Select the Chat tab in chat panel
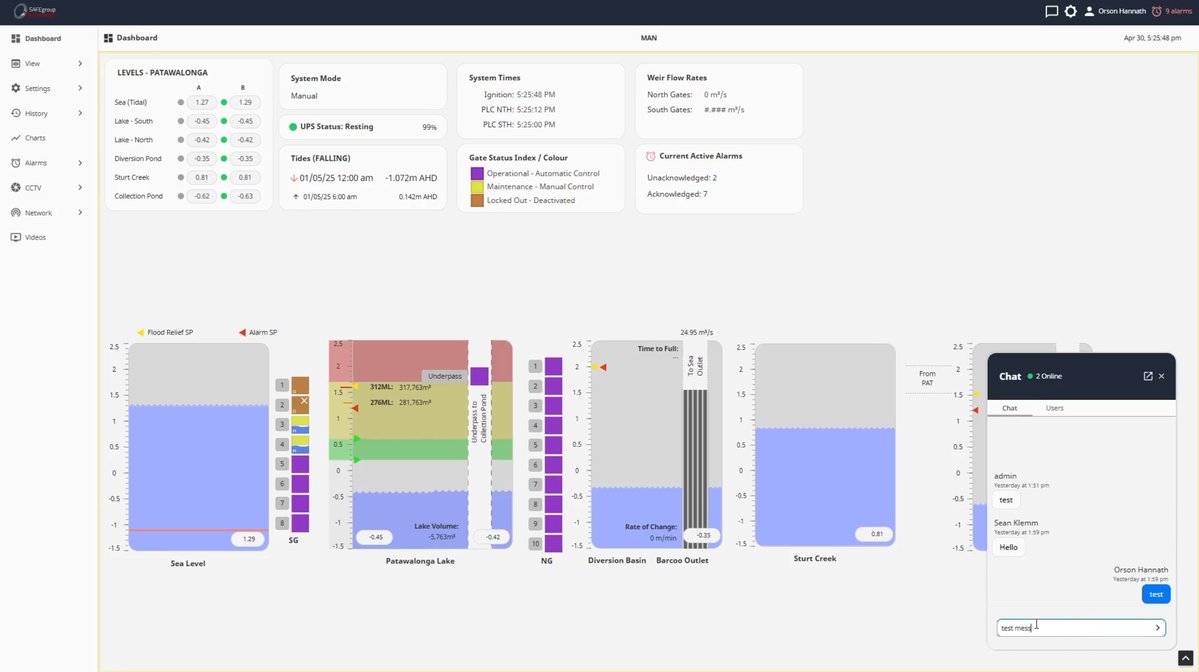The height and width of the screenshot is (672, 1199). pyautogui.click(x=1009, y=408)
